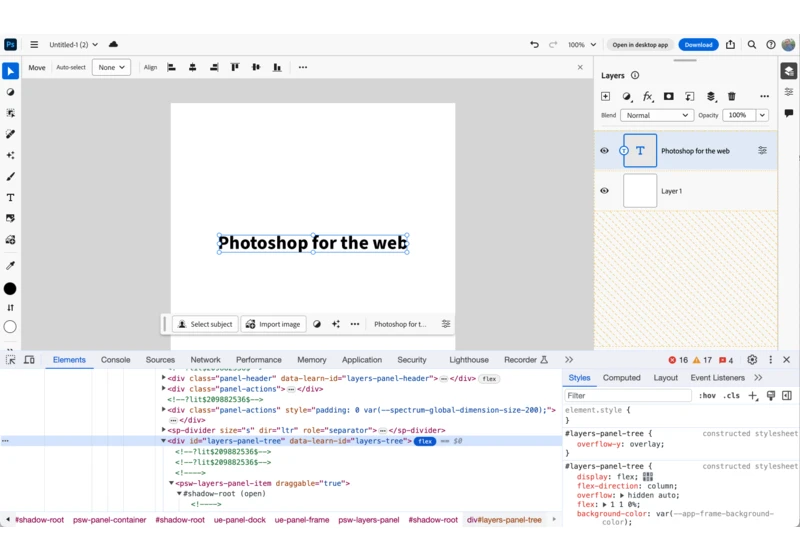Open the white background color swatch

click(x=10, y=327)
